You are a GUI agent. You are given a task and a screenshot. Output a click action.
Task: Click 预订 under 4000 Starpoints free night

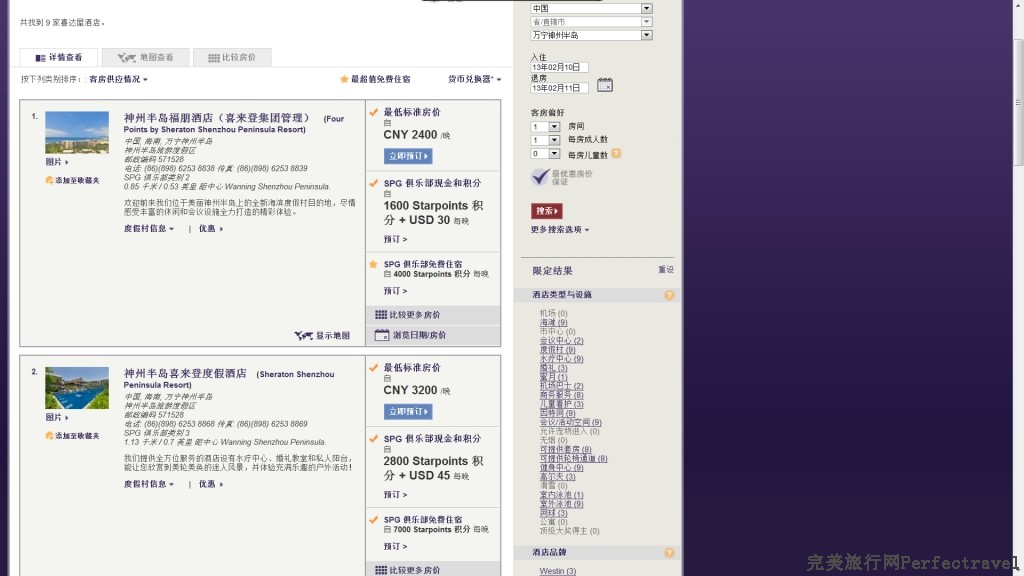(x=395, y=291)
